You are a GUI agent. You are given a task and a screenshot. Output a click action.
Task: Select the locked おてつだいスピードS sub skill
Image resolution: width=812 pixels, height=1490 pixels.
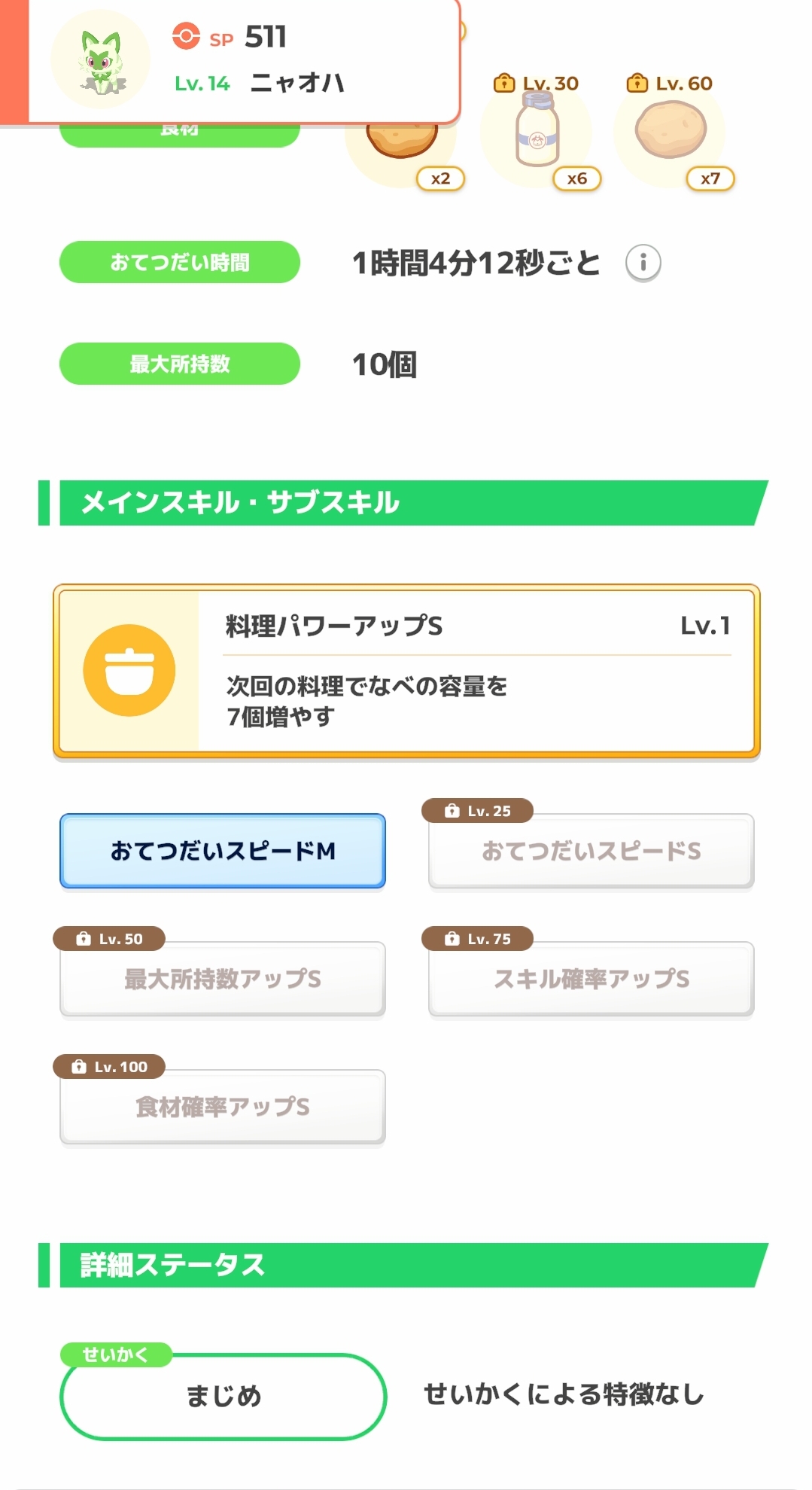coord(591,852)
